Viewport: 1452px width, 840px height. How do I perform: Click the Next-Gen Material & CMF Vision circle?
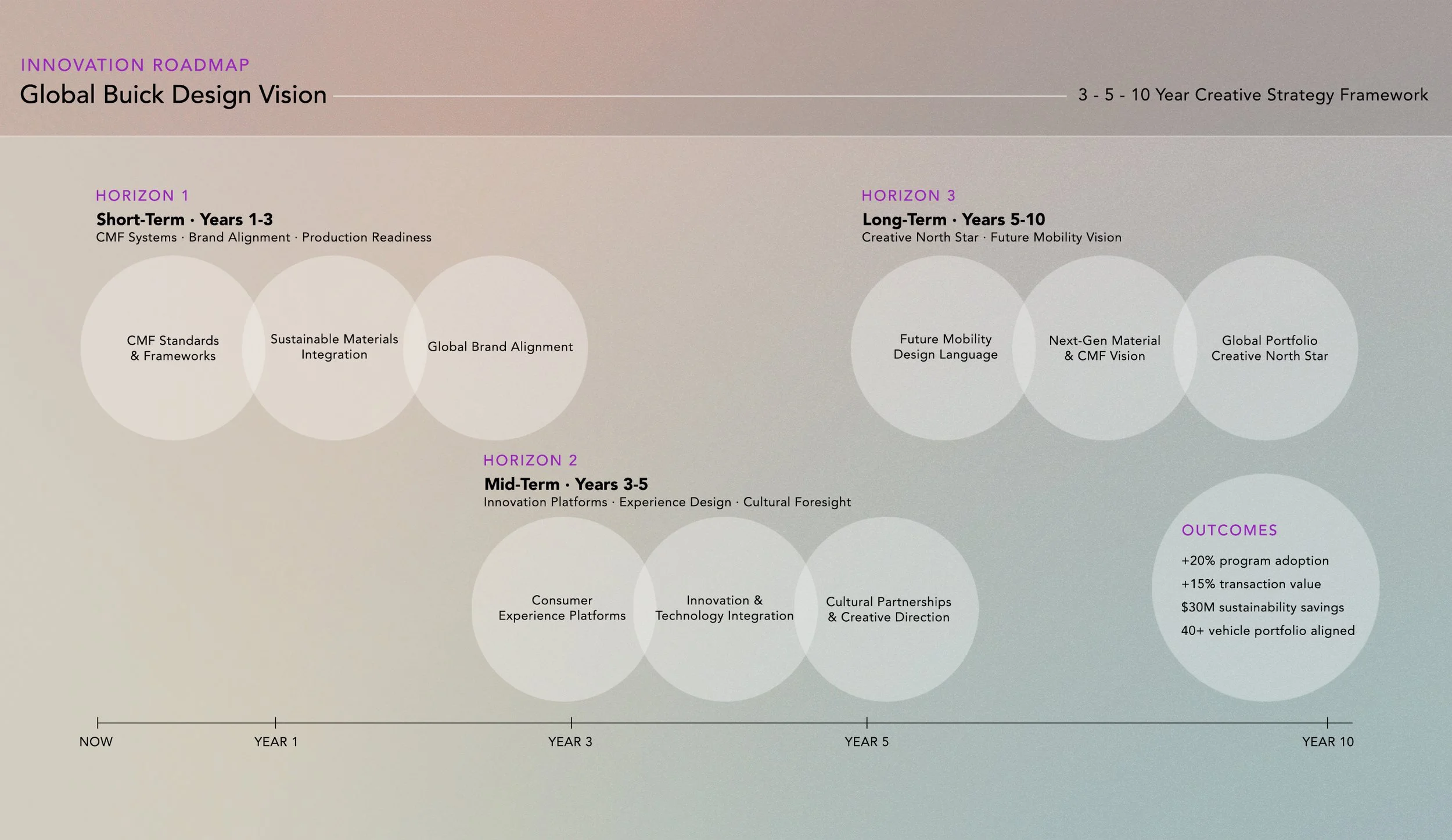click(x=1104, y=348)
